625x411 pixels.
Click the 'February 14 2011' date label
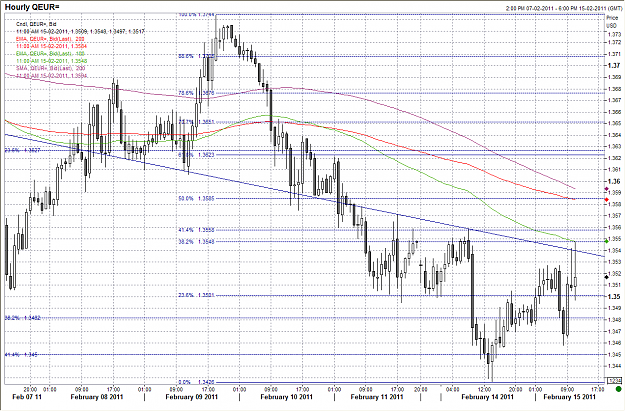pyautogui.click(x=487, y=397)
